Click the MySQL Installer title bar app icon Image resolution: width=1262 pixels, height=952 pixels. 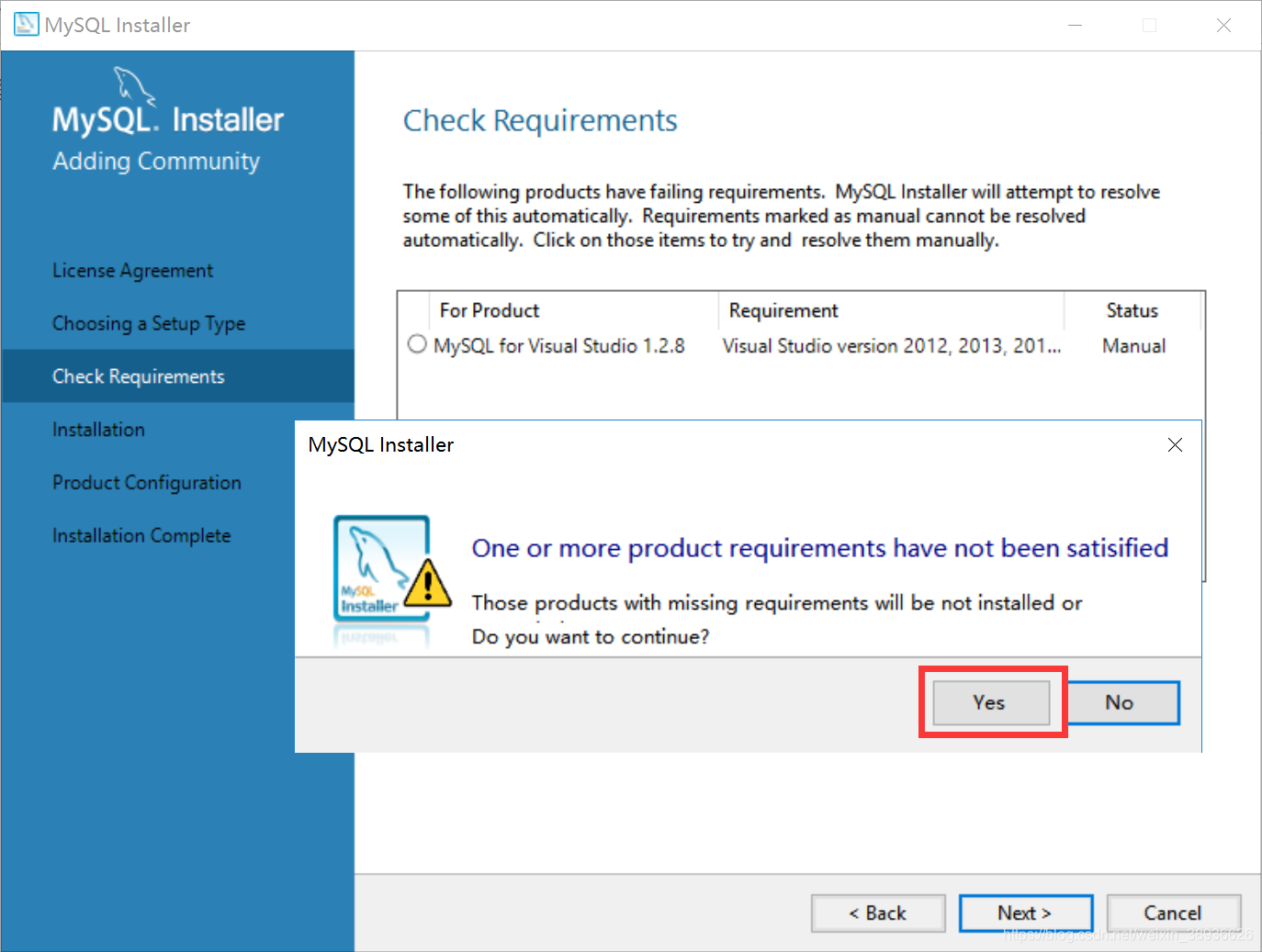[26, 25]
